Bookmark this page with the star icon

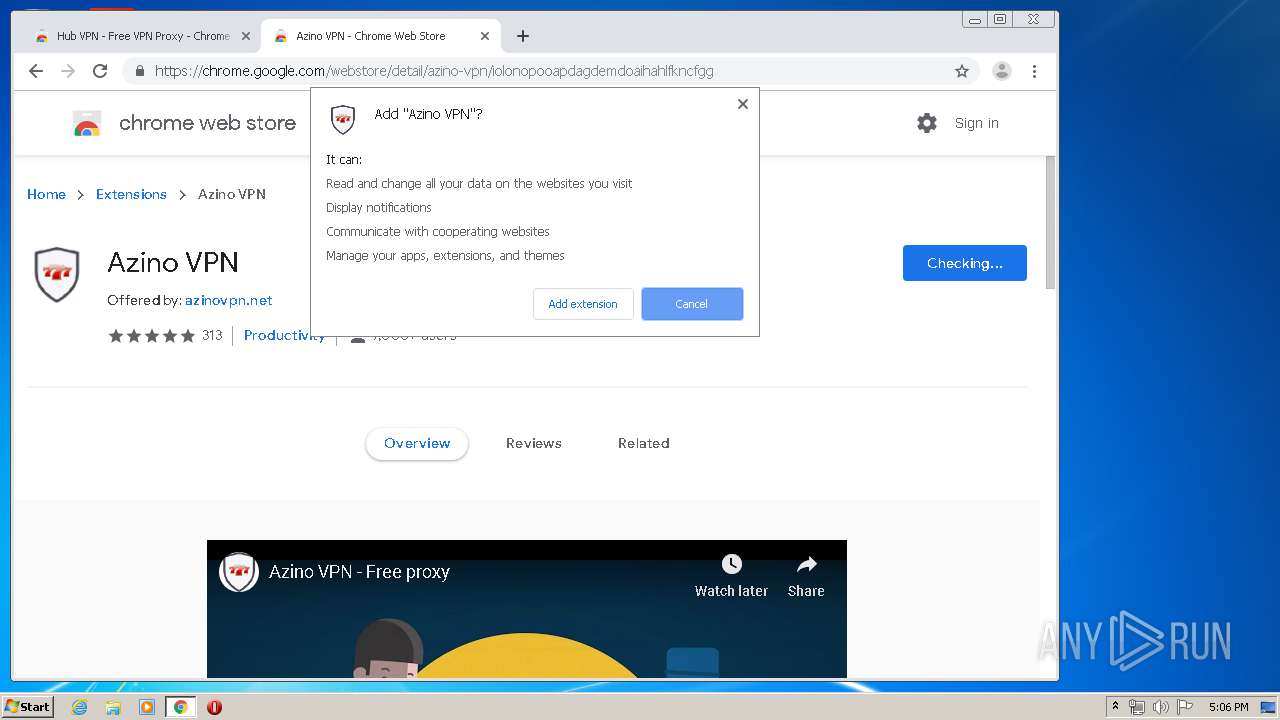pos(962,71)
